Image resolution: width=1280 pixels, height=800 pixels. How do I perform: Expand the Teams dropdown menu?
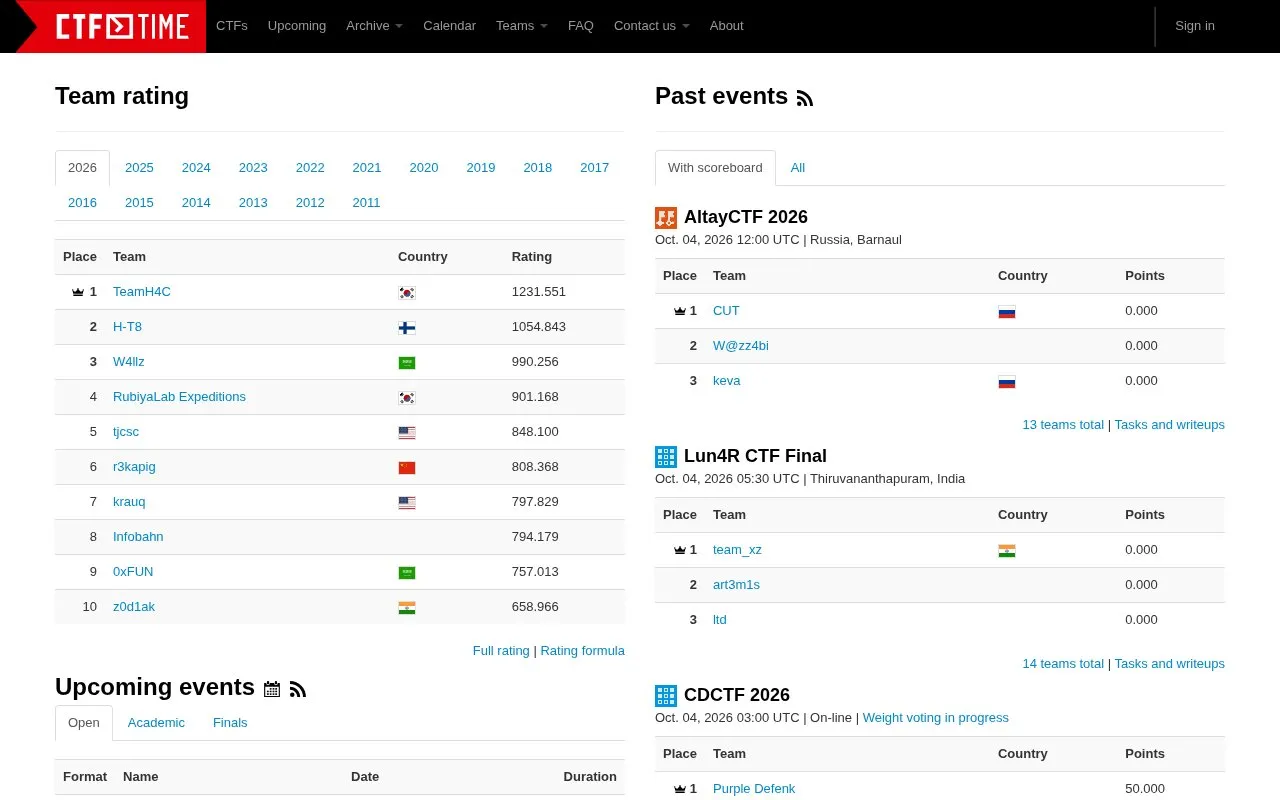522,26
